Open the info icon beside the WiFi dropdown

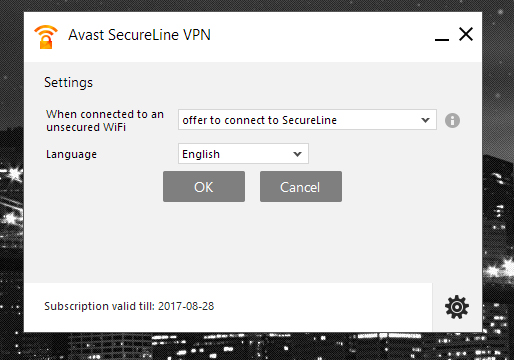452,120
